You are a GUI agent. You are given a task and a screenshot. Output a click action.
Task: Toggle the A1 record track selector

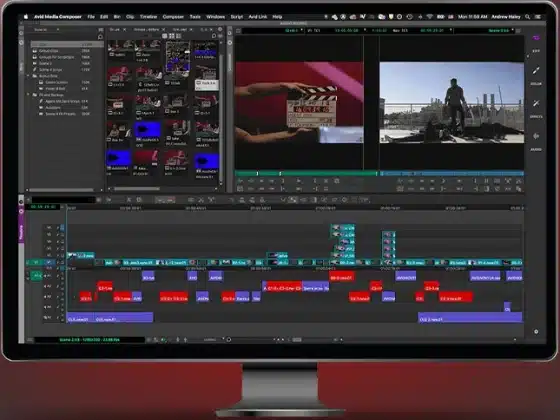tap(49, 276)
